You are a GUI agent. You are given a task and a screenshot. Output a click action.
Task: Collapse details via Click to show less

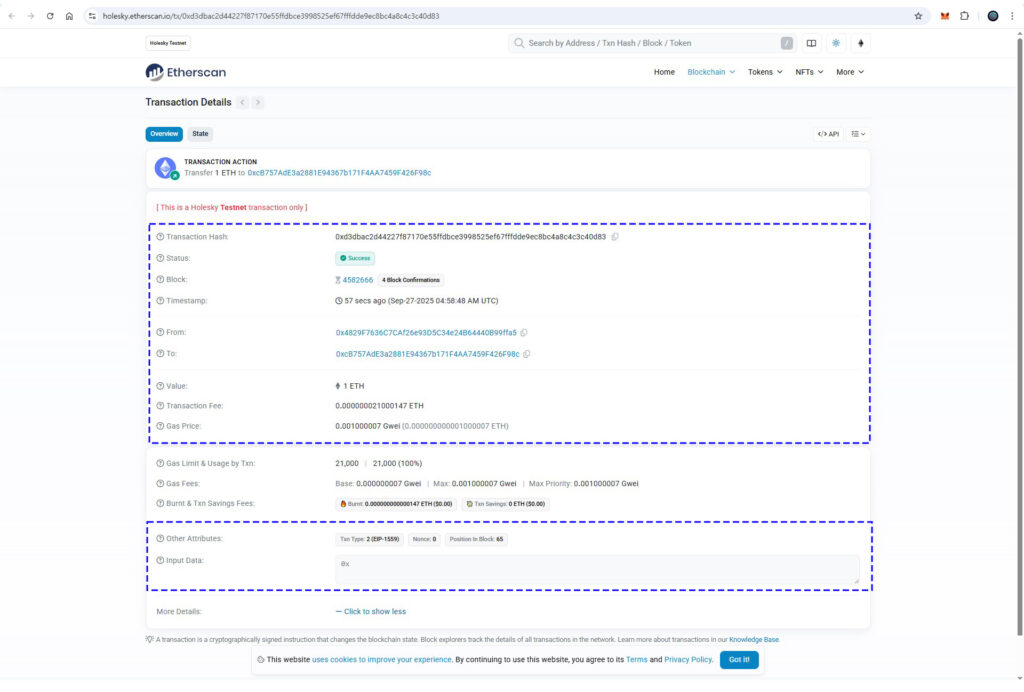pyautogui.click(x=370, y=611)
